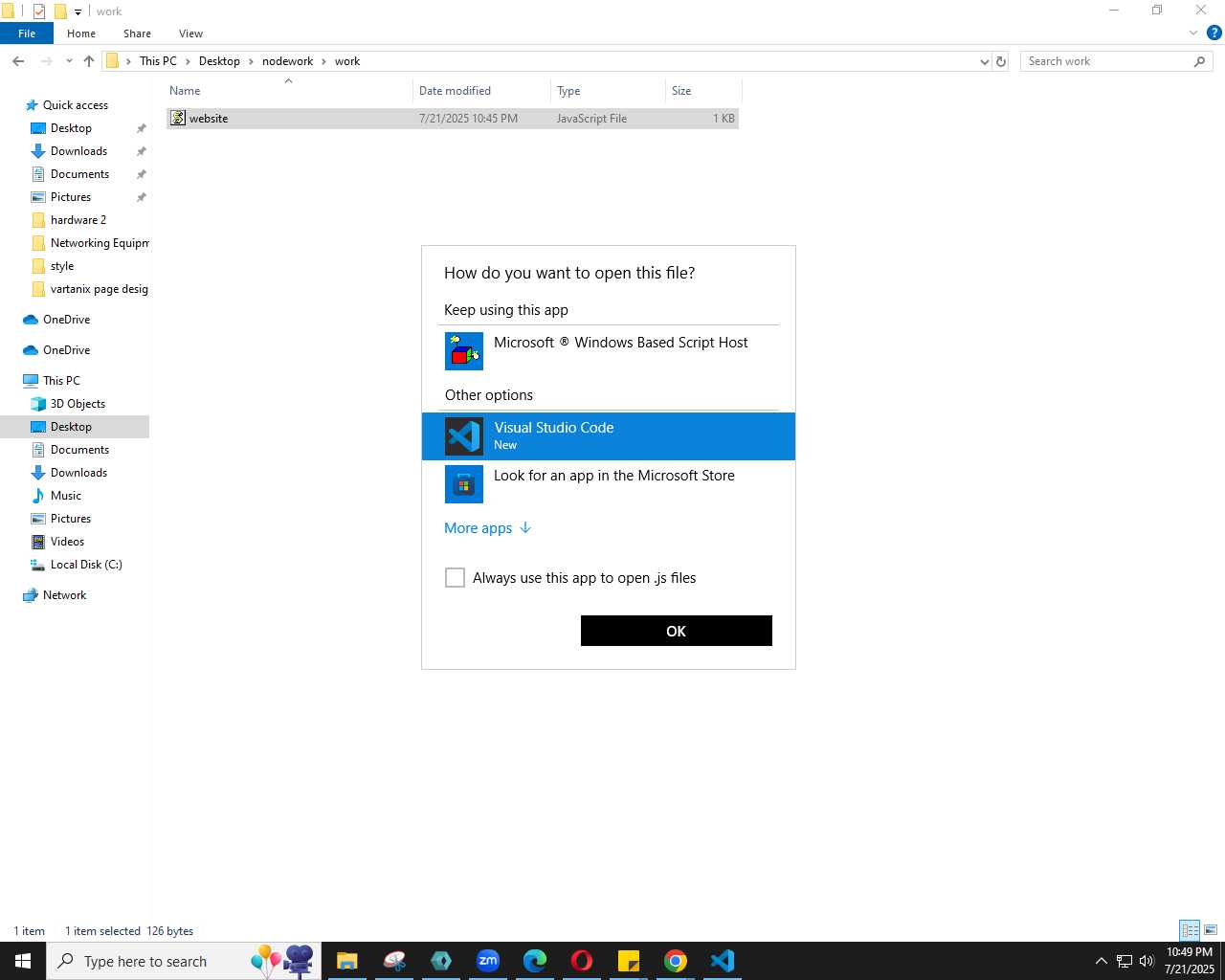Click 'This PC' in the address breadcrumb

(158, 61)
